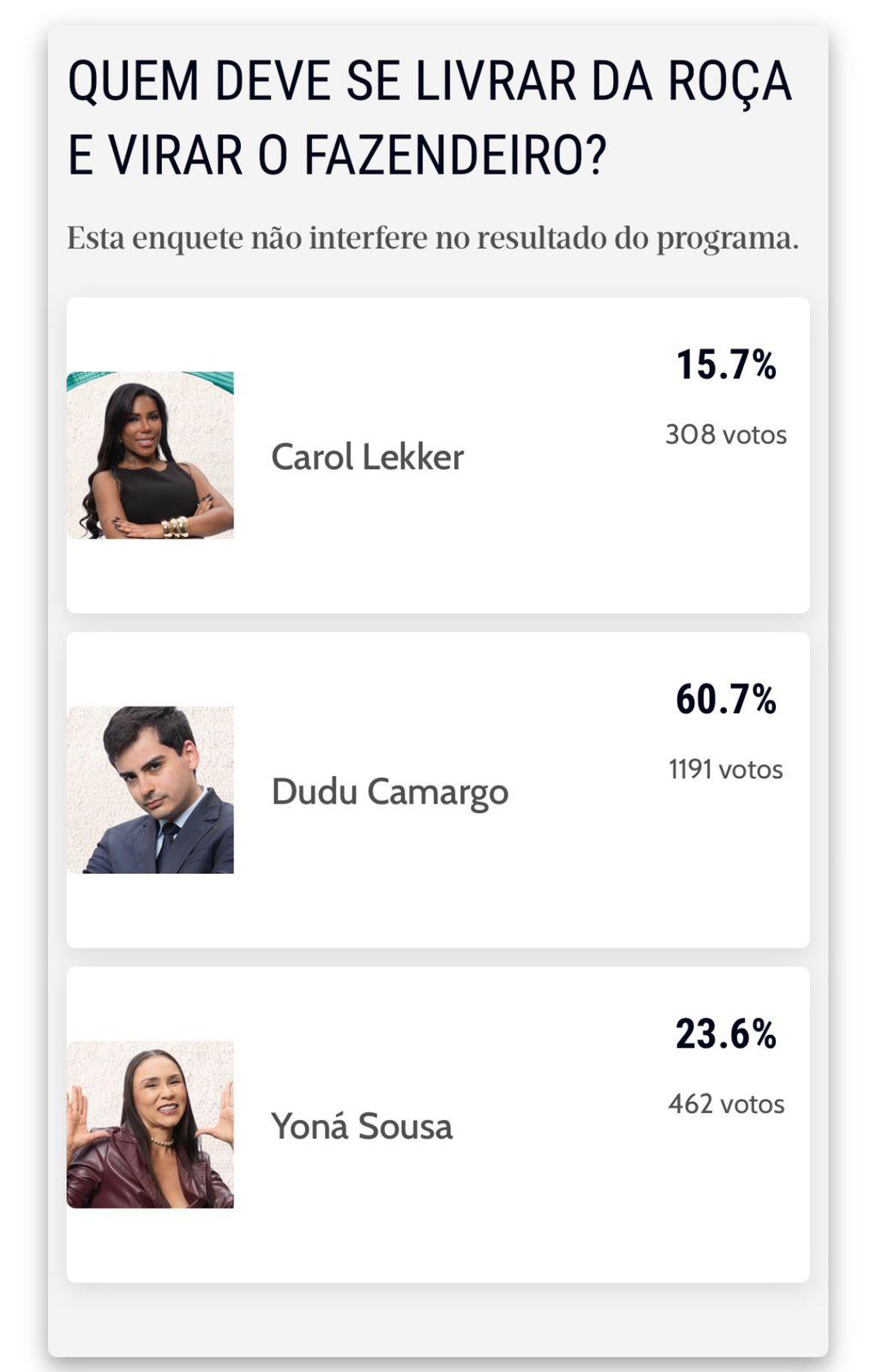Viewport: 871px width, 1372px height.
Task: Click Dudu Camargo's profile photo
Action: tap(151, 791)
